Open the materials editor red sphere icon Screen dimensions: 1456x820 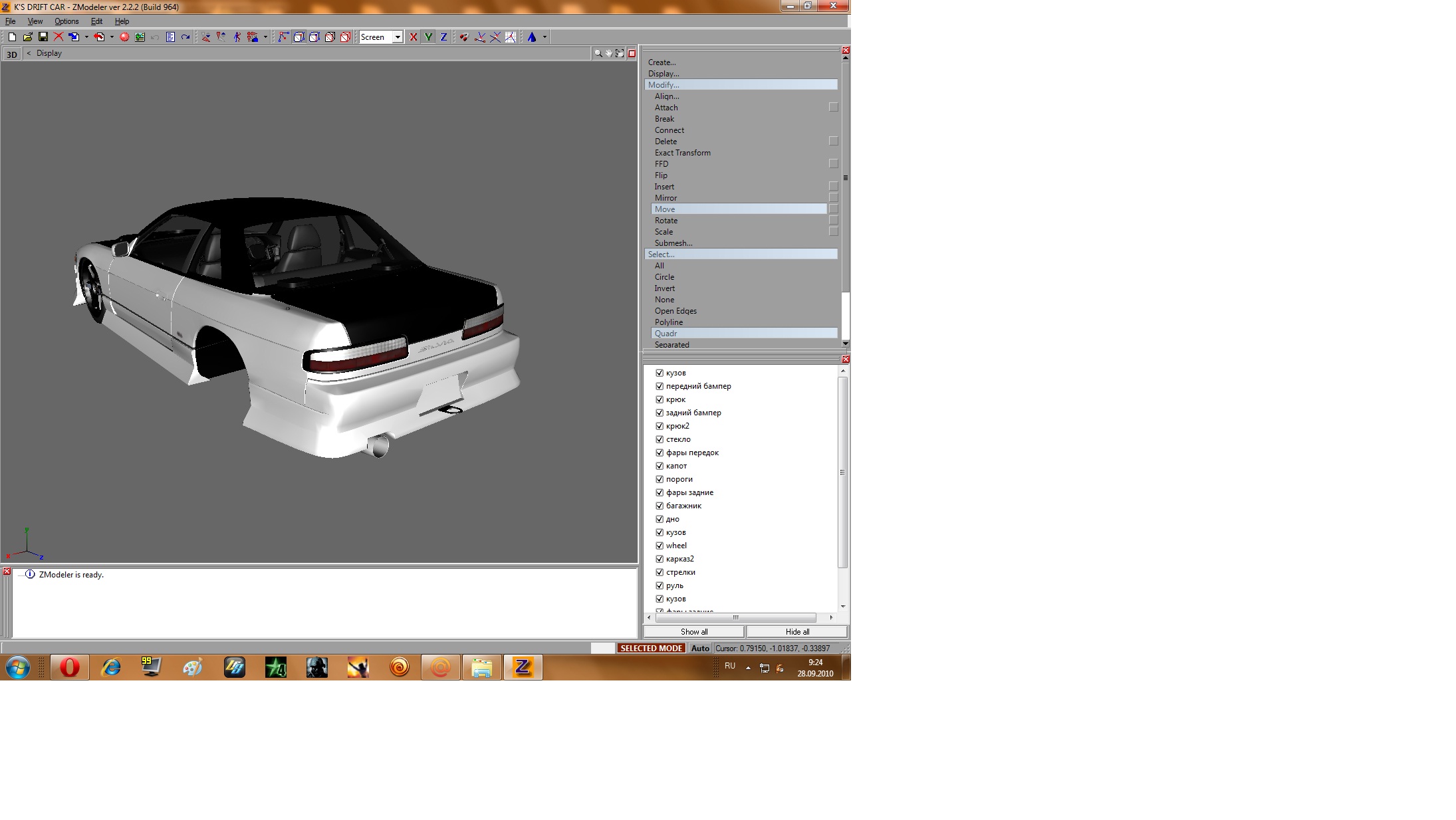coord(124,37)
